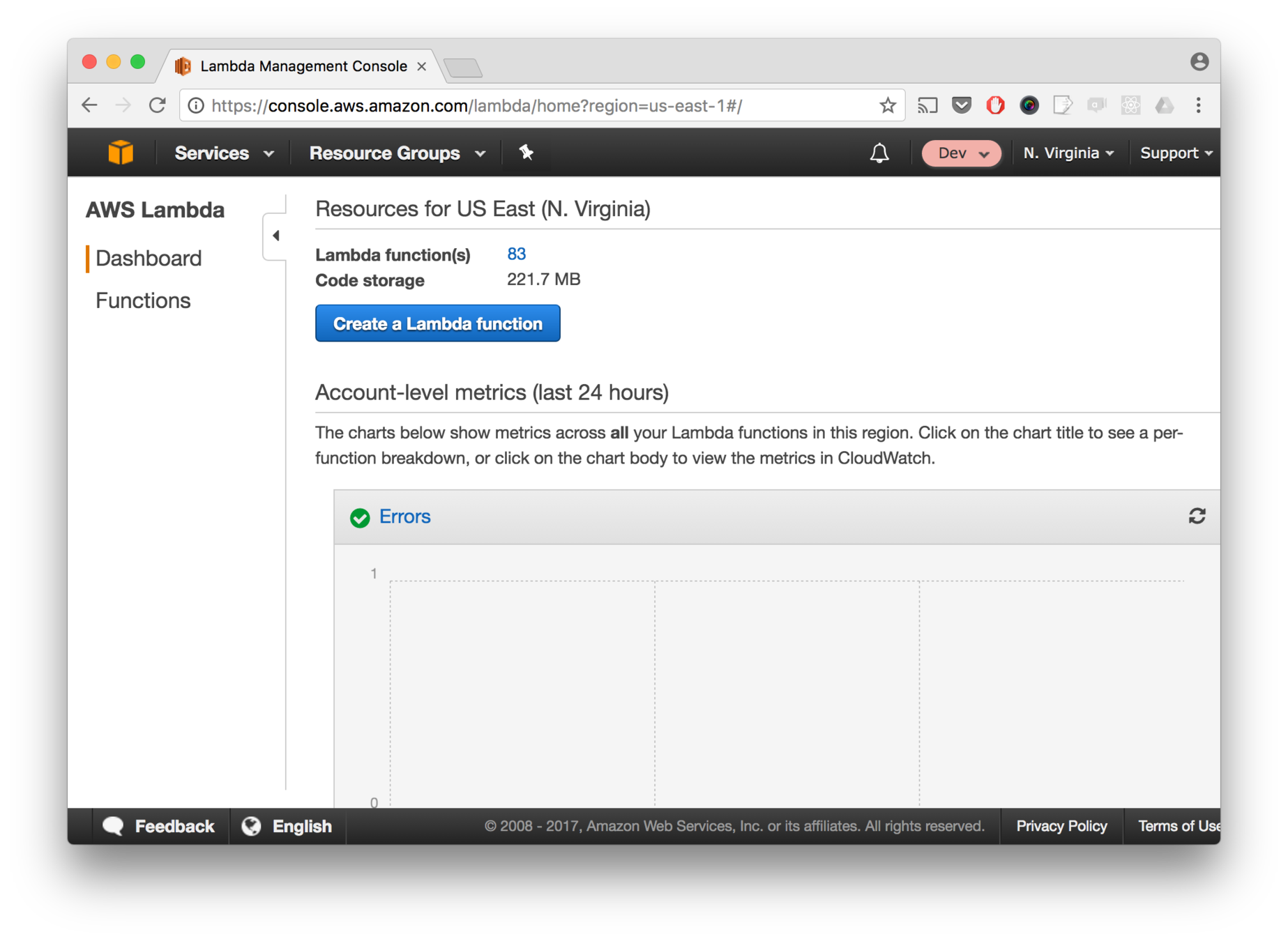This screenshot has height=941, width=1288.
Task: Open the N. Virginia region dropdown
Action: point(1068,153)
